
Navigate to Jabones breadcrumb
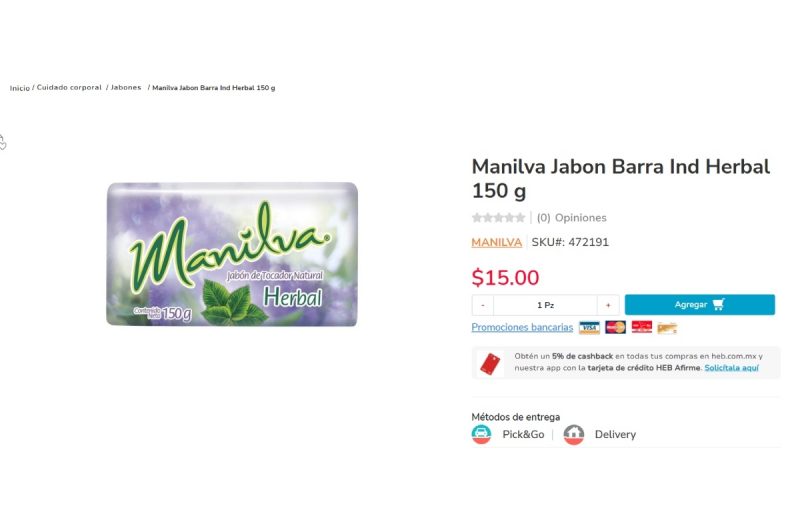point(126,88)
